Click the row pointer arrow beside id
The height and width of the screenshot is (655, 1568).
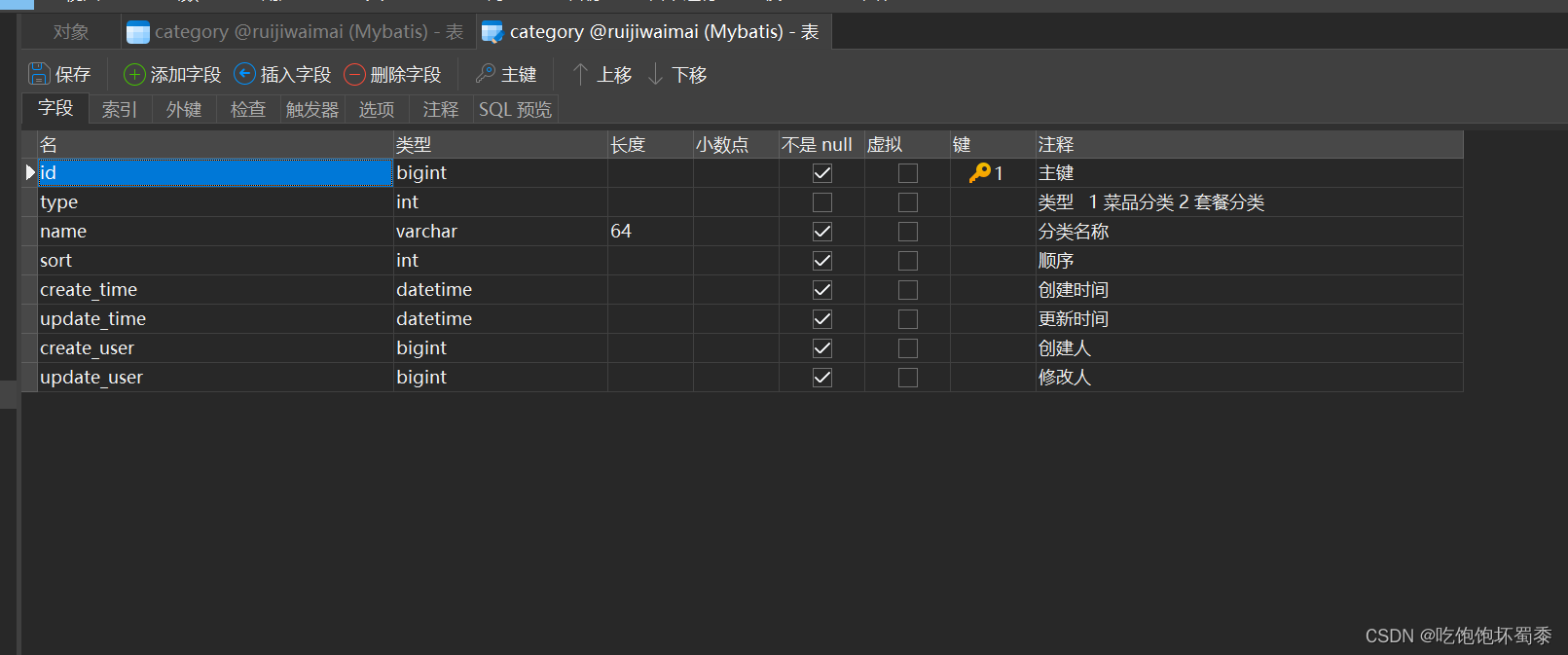pos(30,172)
